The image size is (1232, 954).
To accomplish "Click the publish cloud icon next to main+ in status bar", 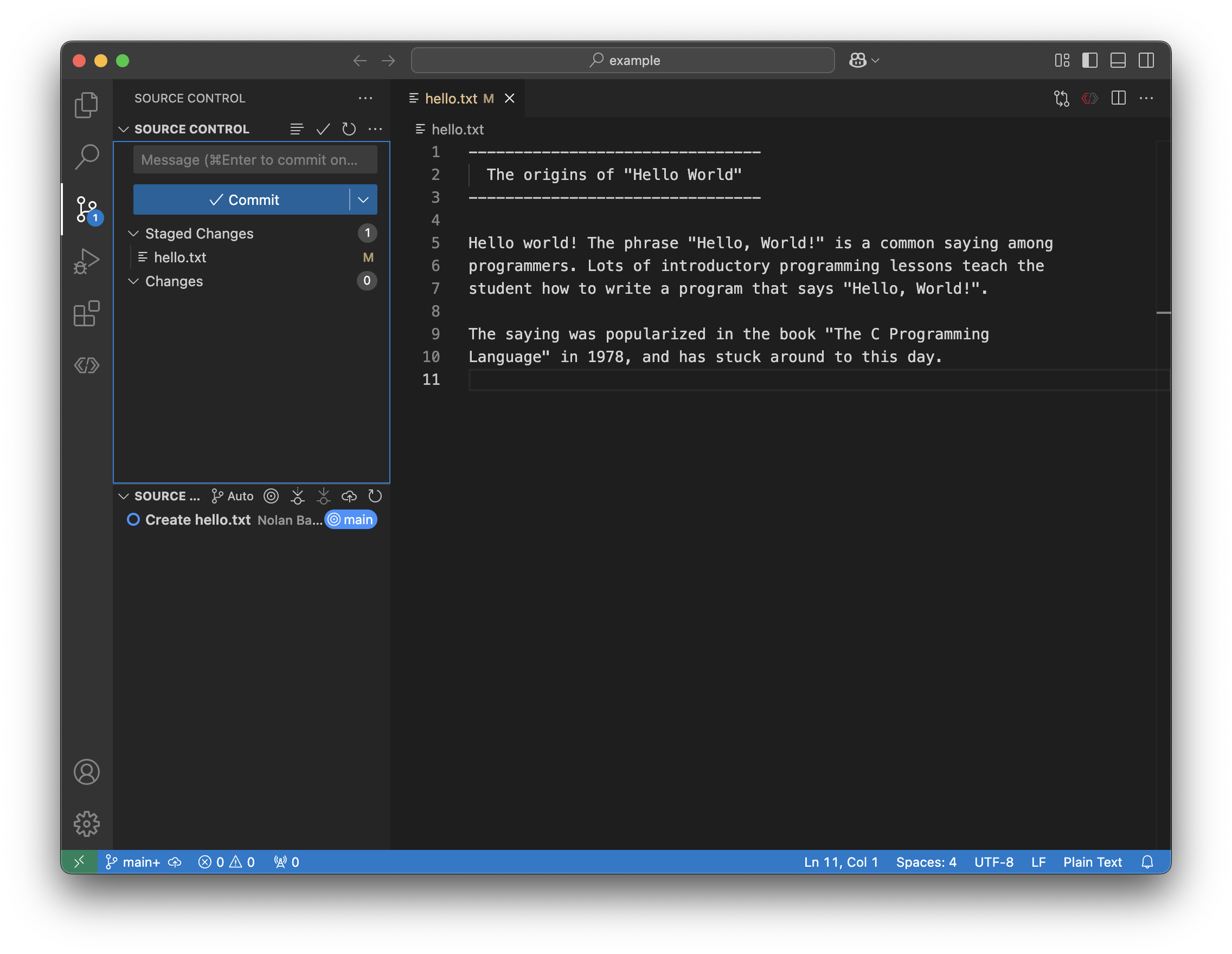I will tap(175, 862).
